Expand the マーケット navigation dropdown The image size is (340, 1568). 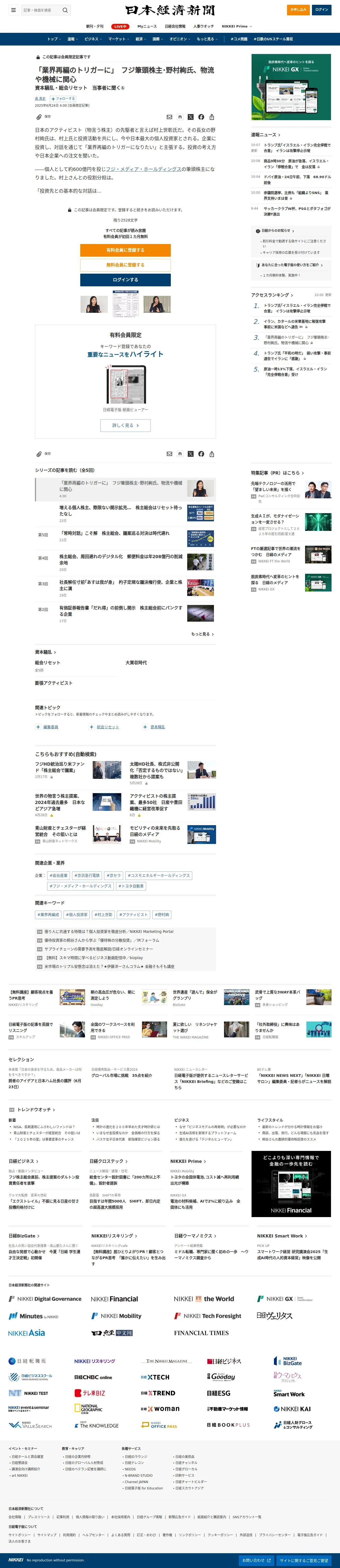pos(119,39)
